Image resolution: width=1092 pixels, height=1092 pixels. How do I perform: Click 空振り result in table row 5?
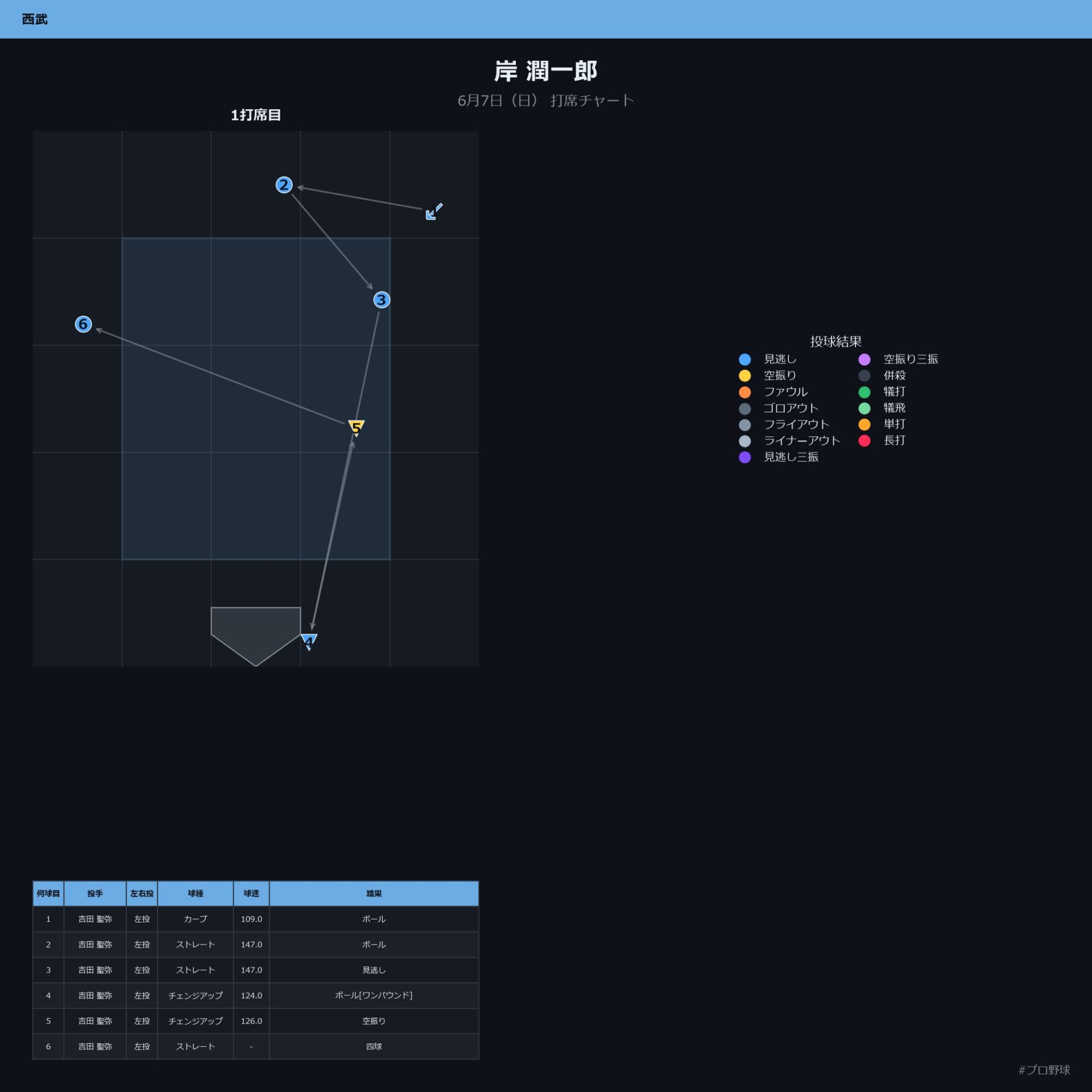(x=374, y=1021)
